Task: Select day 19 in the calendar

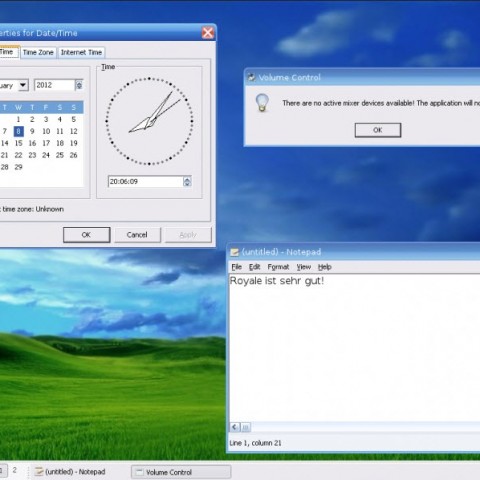Action: point(74,143)
